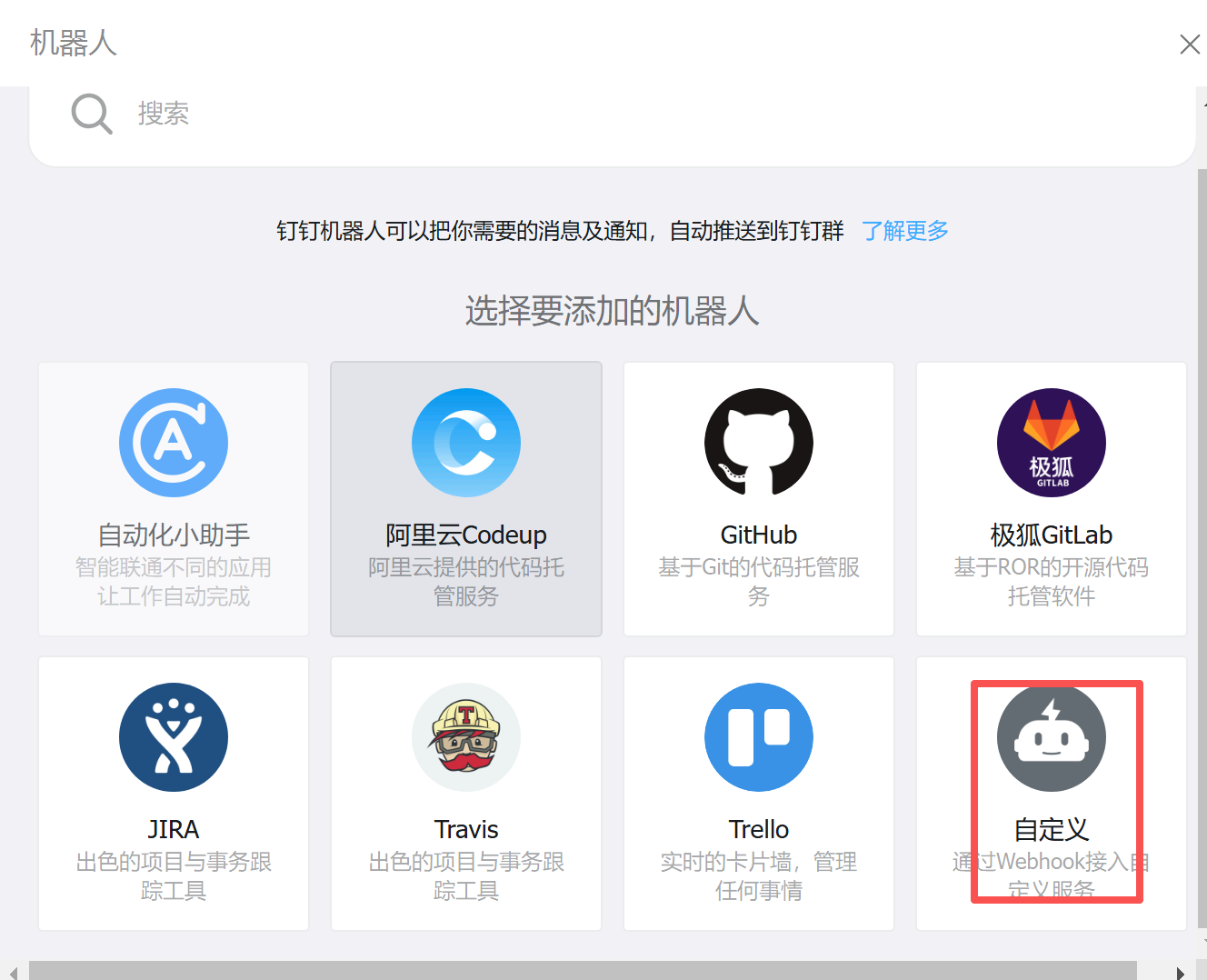The height and width of the screenshot is (980, 1207).
Task: Choose the GitHub octocat icon
Action: pos(759,443)
